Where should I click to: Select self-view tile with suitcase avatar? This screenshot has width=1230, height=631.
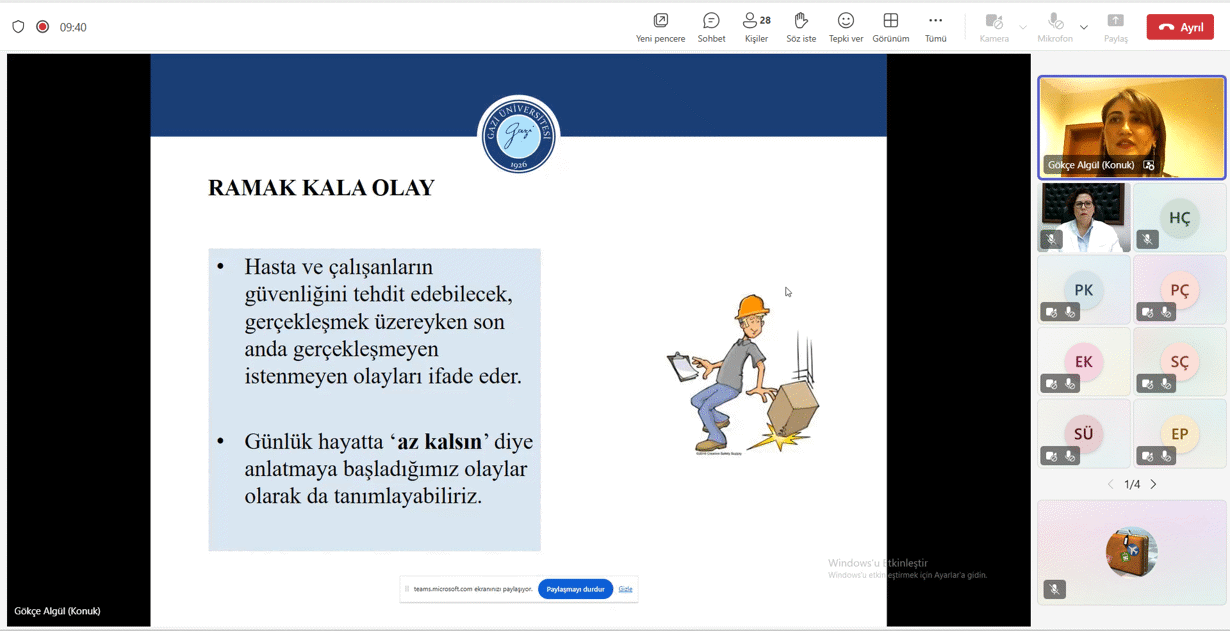point(1132,552)
